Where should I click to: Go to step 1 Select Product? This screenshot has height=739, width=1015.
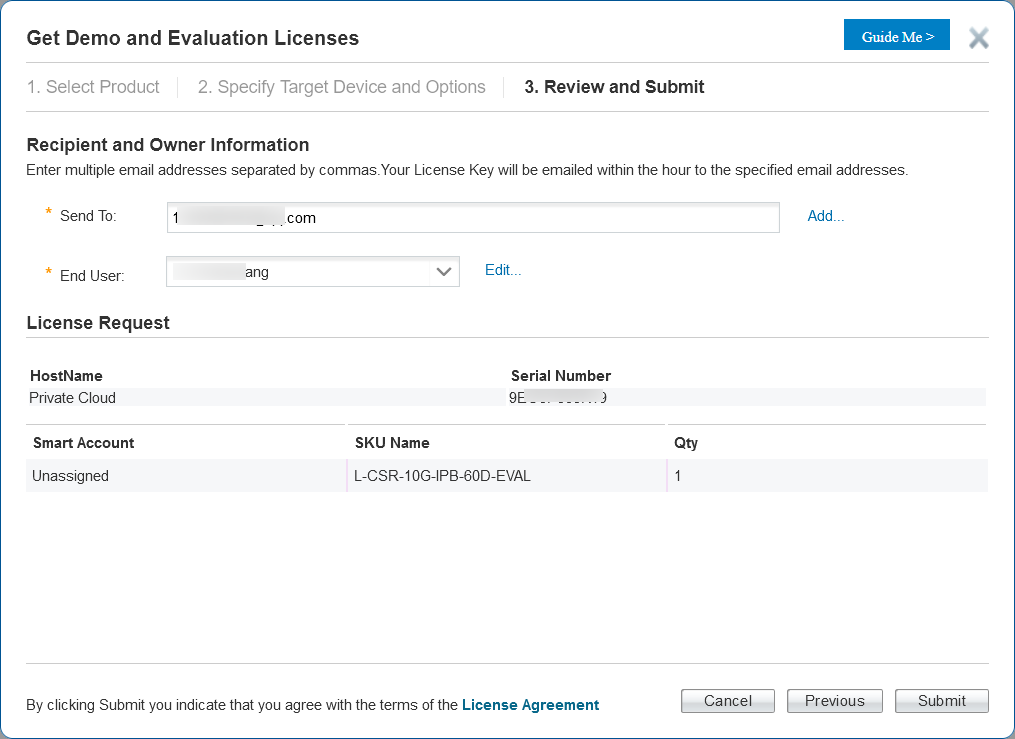tap(93, 87)
